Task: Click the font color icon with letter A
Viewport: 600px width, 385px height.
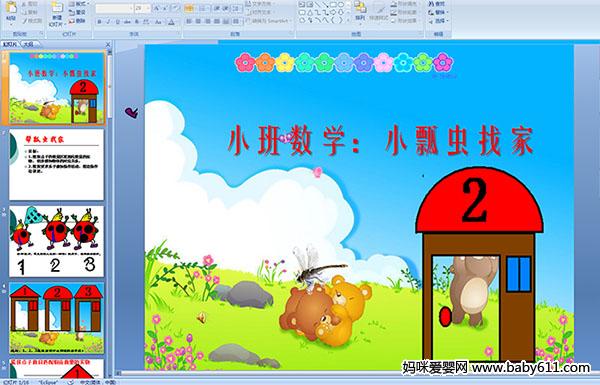Action: coord(171,22)
